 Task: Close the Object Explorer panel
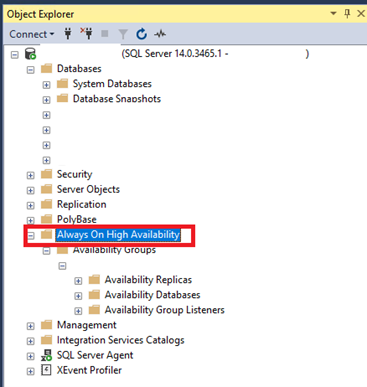tap(361, 14)
